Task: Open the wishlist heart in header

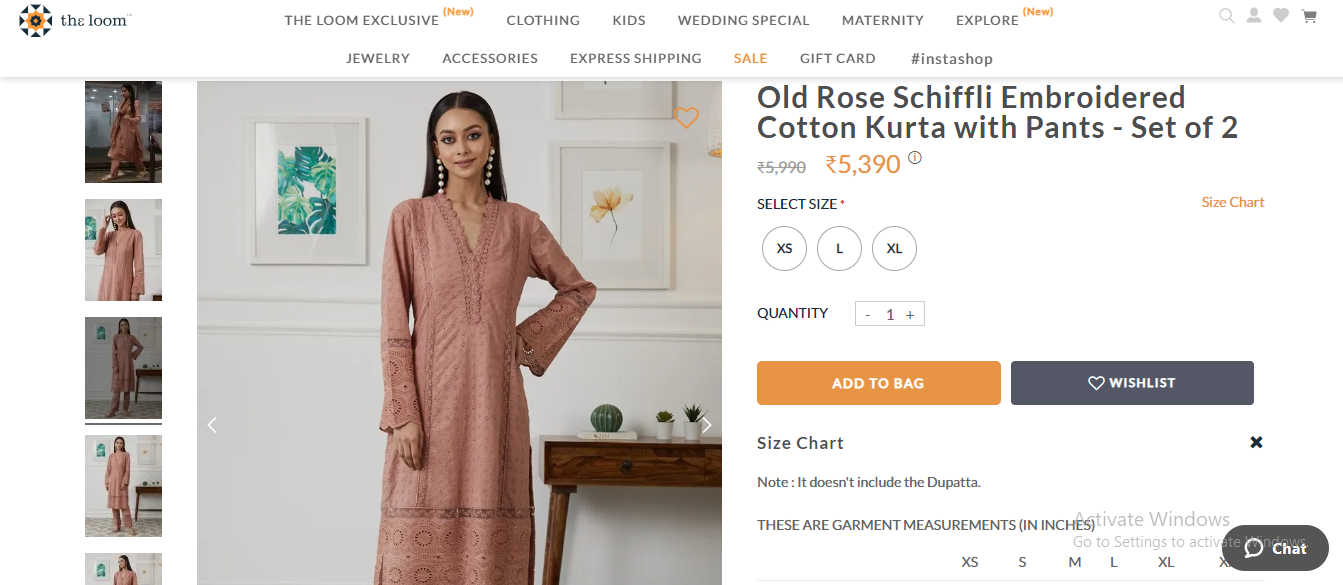Action: (1280, 16)
